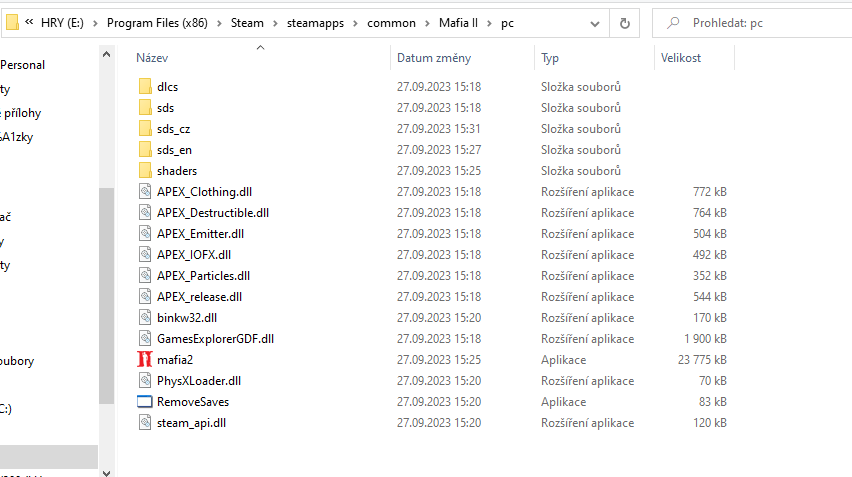This screenshot has width=852, height=477.
Task: Navigate to steamapps breadcrumb
Action: pos(315,23)
